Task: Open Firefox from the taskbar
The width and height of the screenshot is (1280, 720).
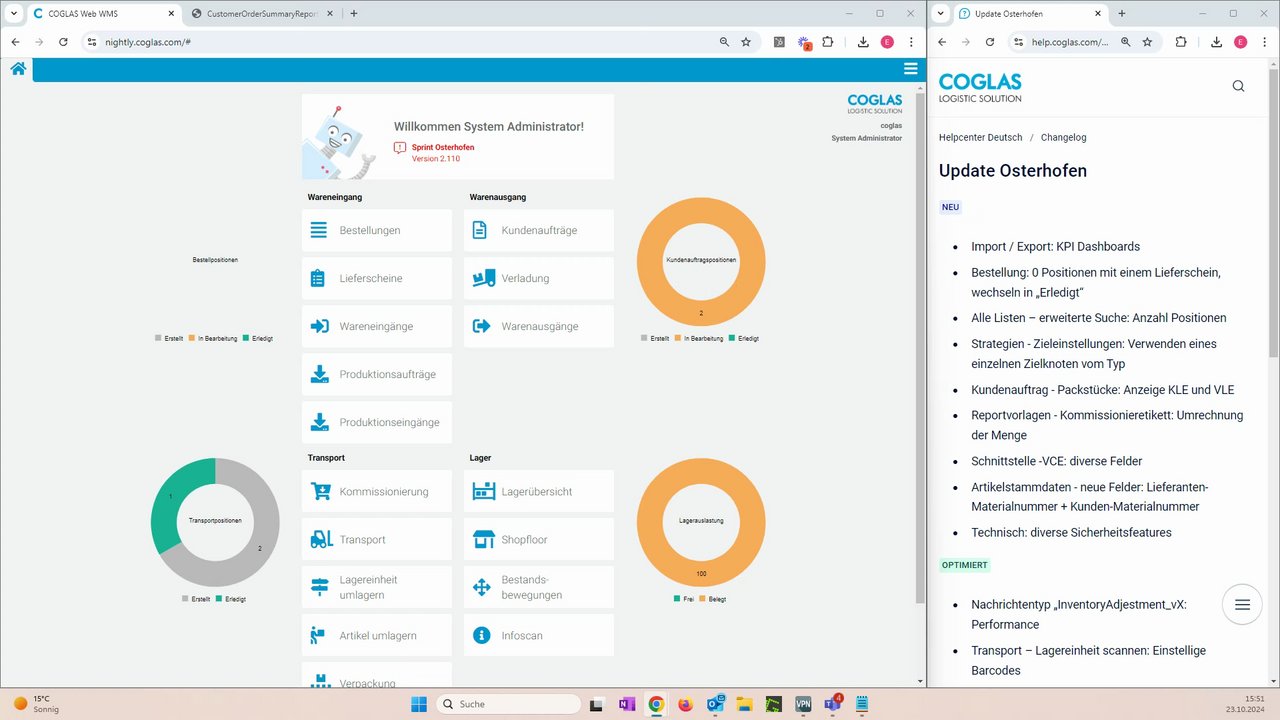Action: [x=685, y=704]
